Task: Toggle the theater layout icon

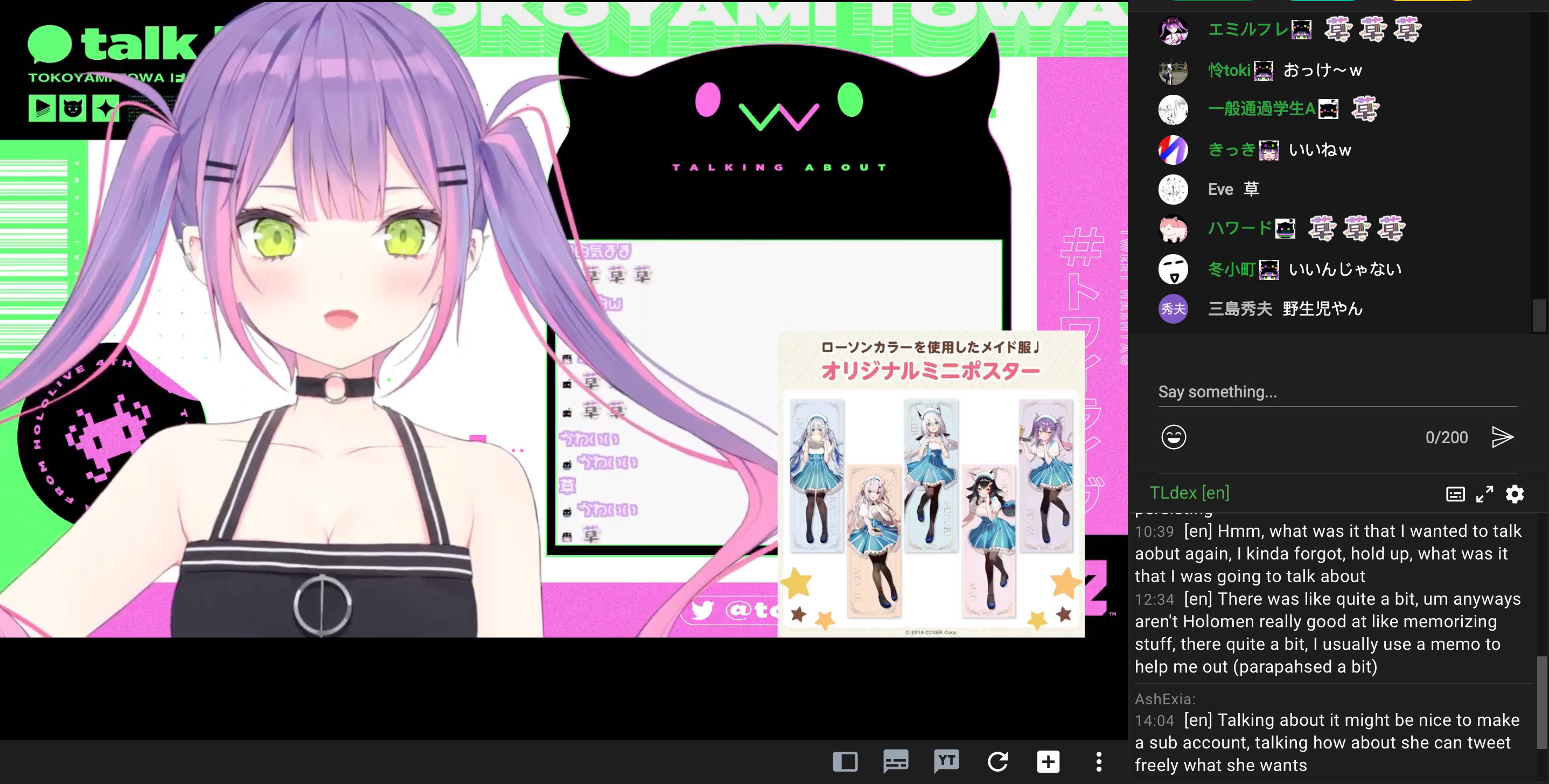Action: coord(845,762)
